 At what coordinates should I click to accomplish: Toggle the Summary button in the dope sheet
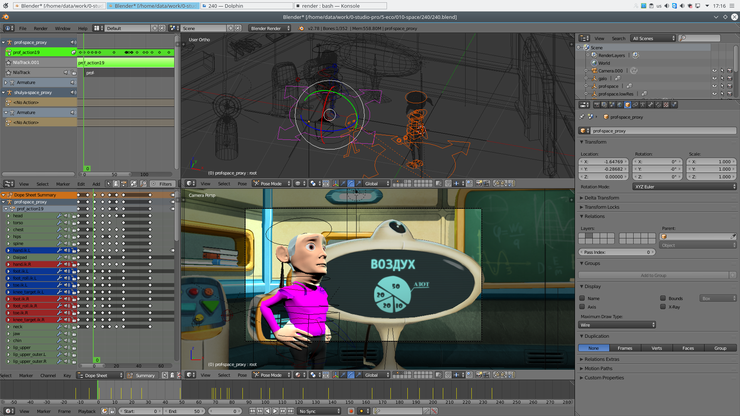coord(142,375)
